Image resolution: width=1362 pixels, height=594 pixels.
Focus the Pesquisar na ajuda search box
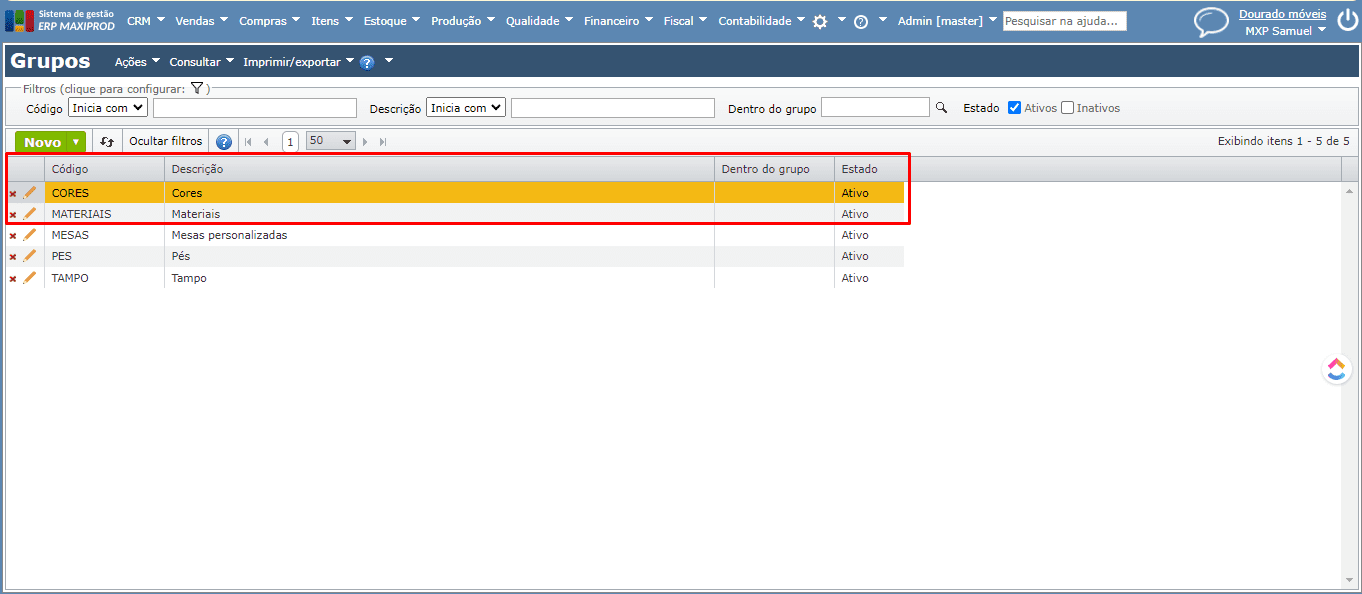click(x=1065, y=21)
